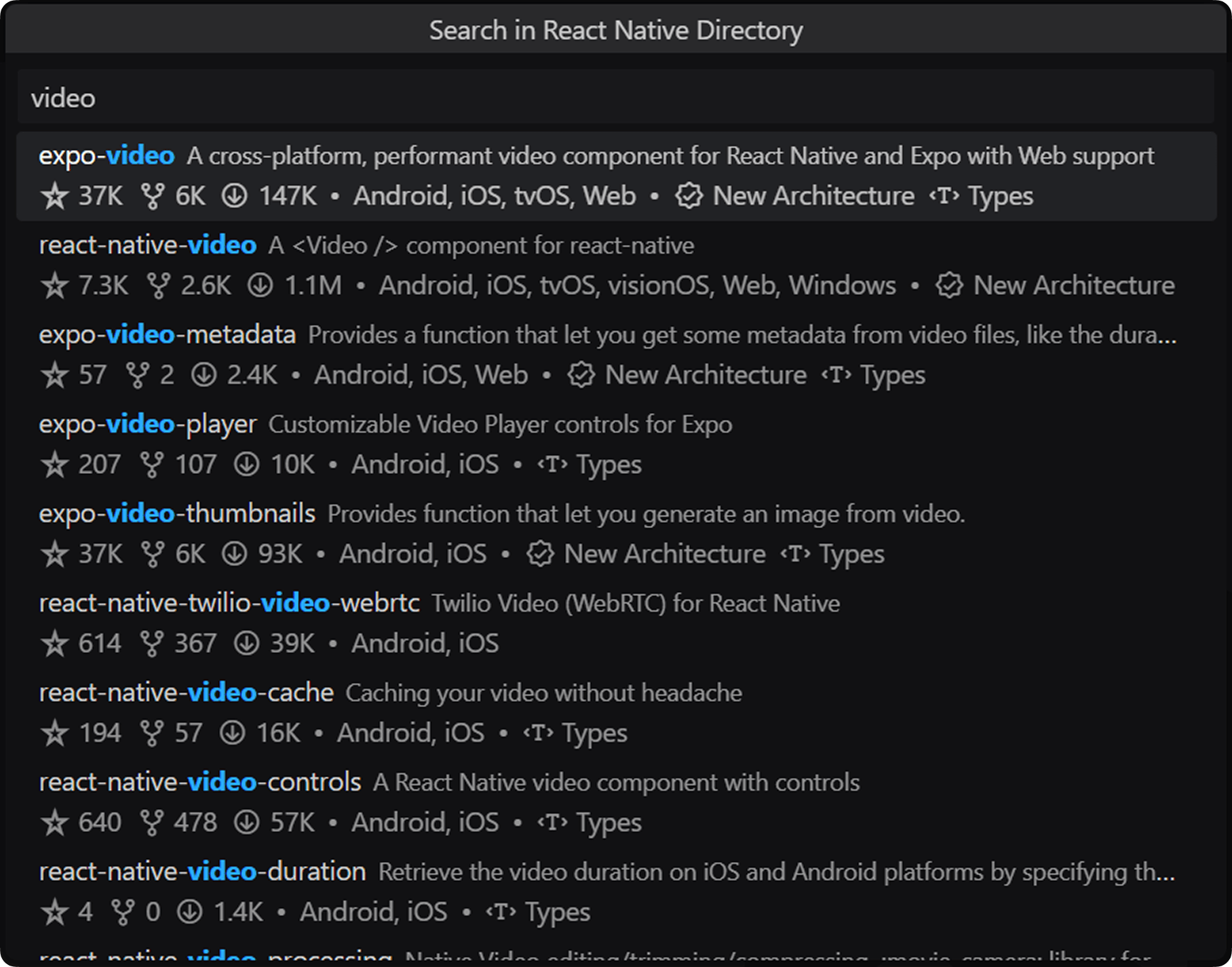
Task: Click the fork icon on expo-video row
Action: point(153,196)
